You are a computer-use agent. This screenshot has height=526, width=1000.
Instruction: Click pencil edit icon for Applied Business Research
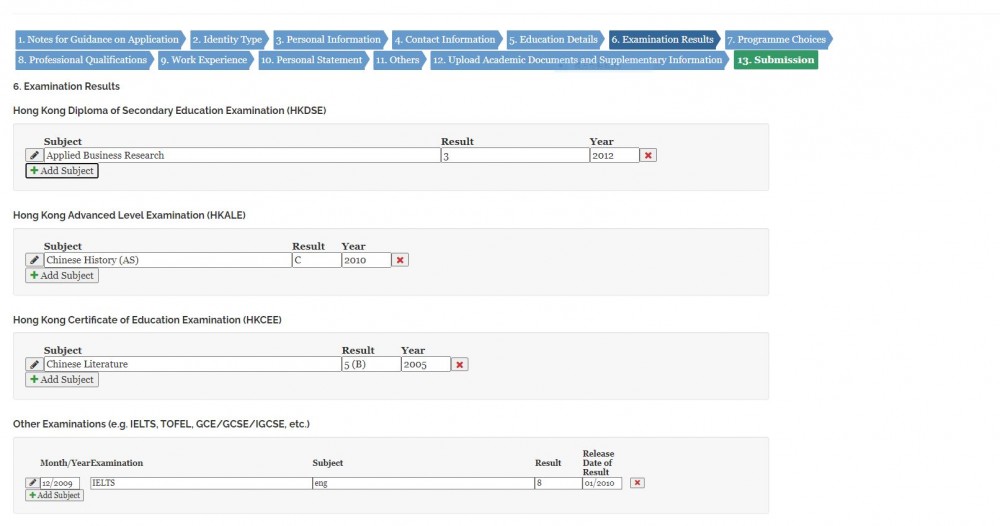click(34, 156)
